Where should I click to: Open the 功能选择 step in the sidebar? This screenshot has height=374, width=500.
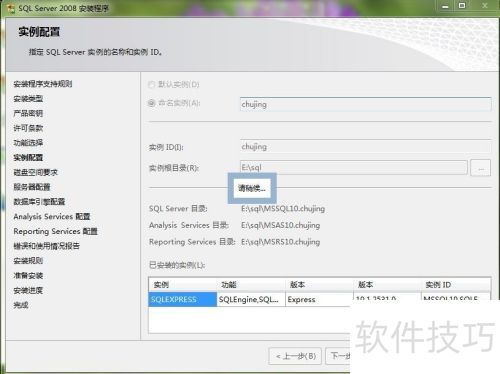(x=28, y=143)
